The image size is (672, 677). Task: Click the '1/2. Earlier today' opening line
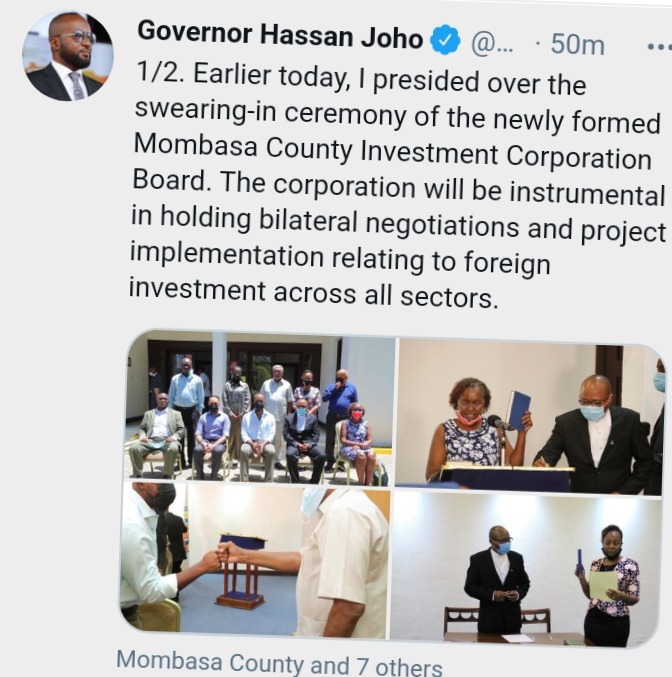[x=361, y=79]
